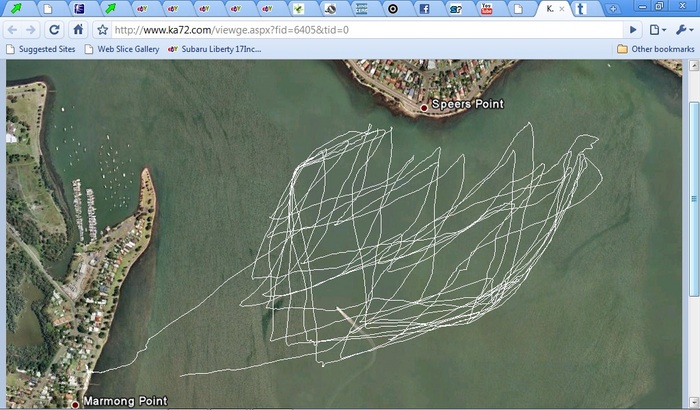
Task: Expand the Other bookmarks folder
Action: (x=654, y=48)
